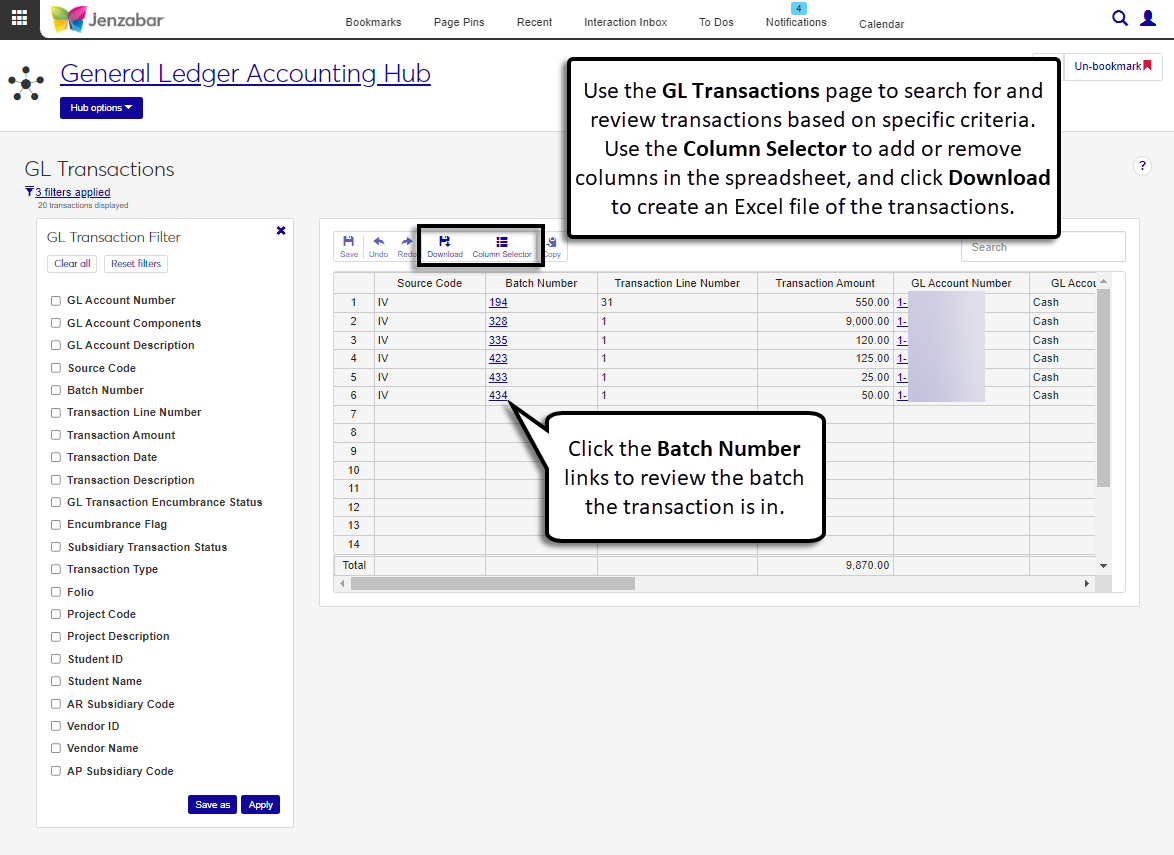Image resolution: width=1174 pixels, height=855 pixels.
Task: Click the Save toolbar icon
Action: click(x=349, y=246)
